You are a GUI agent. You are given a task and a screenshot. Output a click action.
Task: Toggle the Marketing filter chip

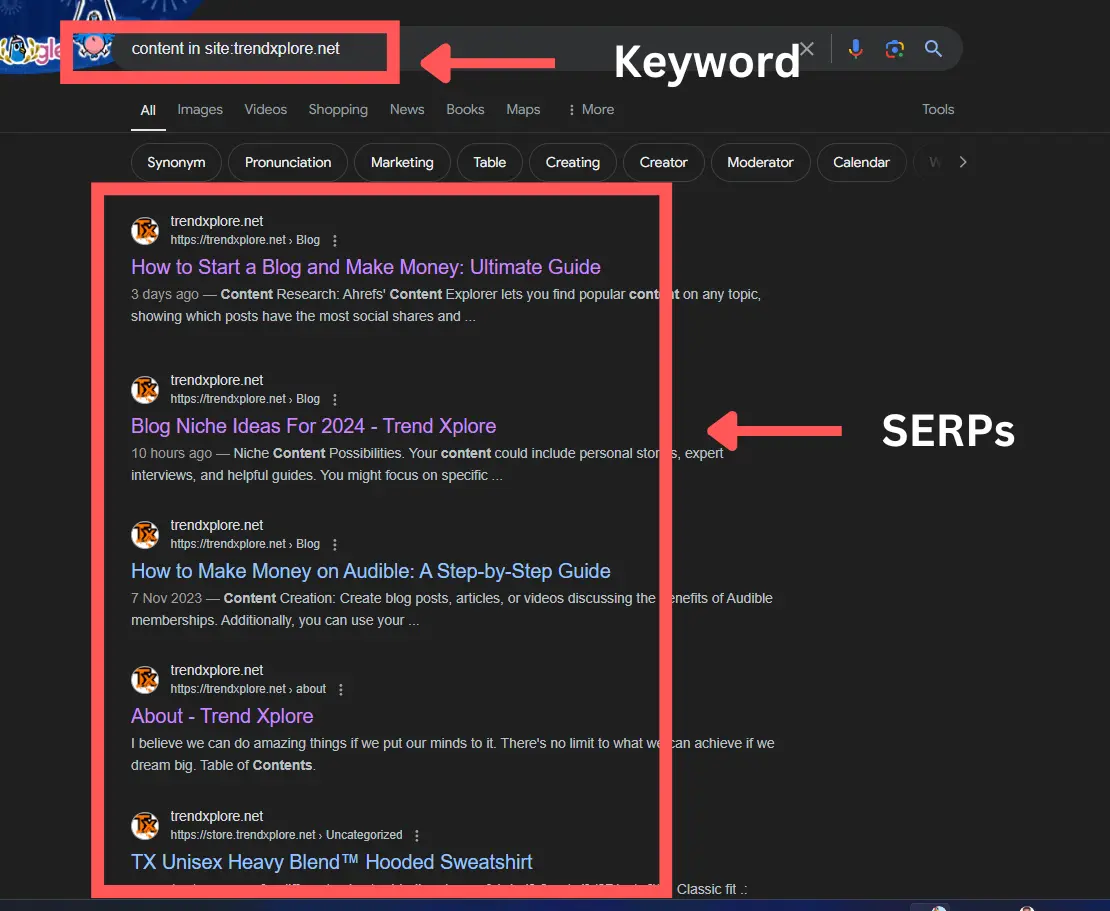click(402, 162)
